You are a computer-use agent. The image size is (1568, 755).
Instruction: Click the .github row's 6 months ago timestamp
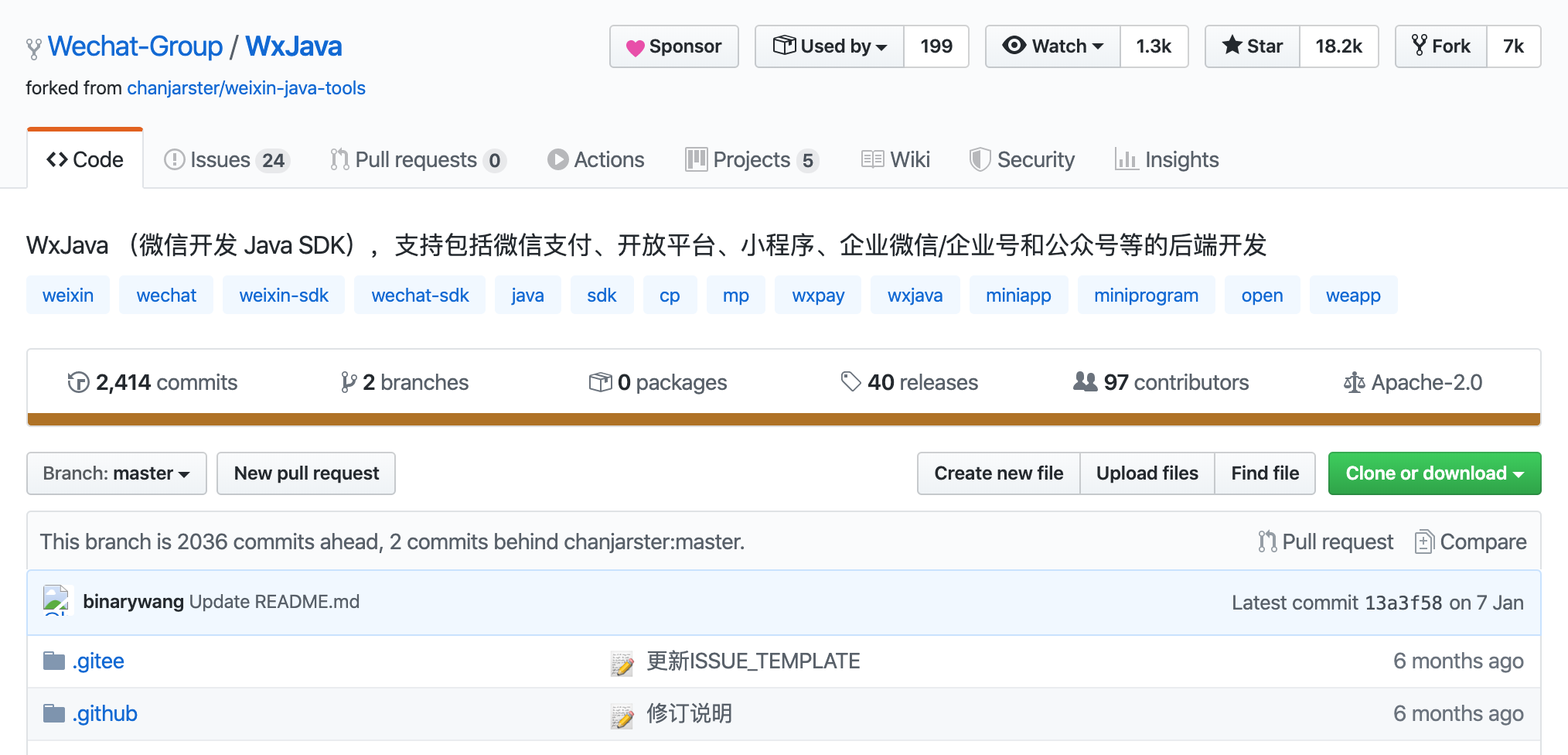point(1458,714)
